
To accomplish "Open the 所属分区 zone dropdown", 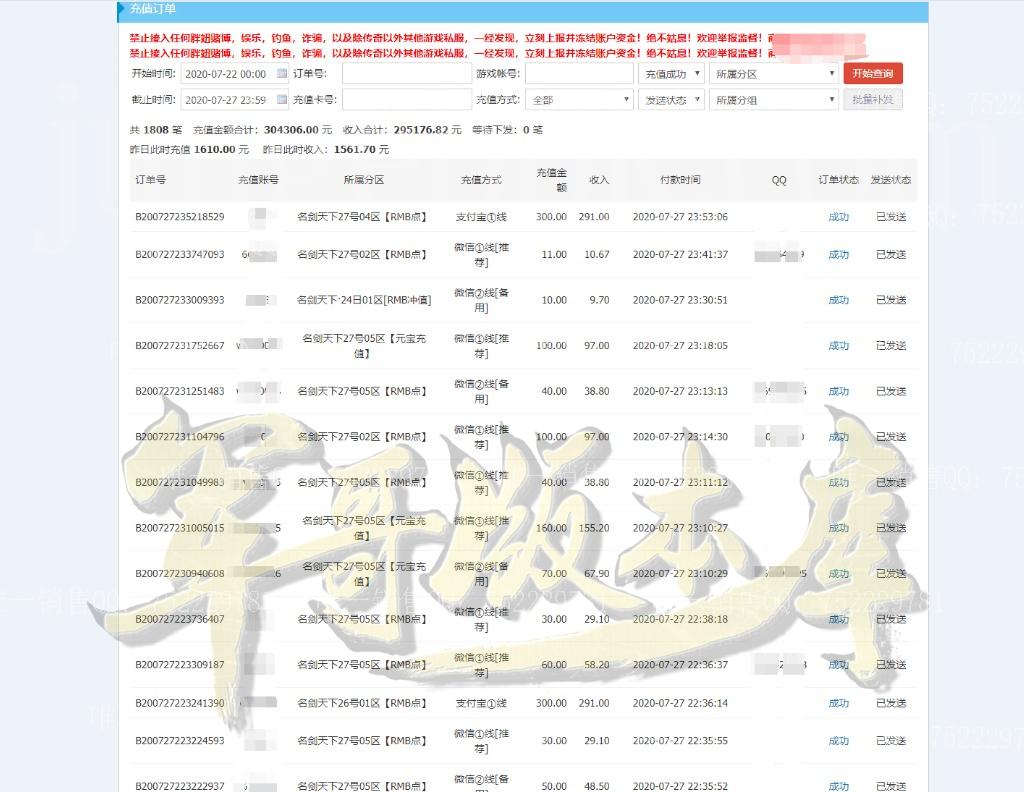I will point(773,73).
